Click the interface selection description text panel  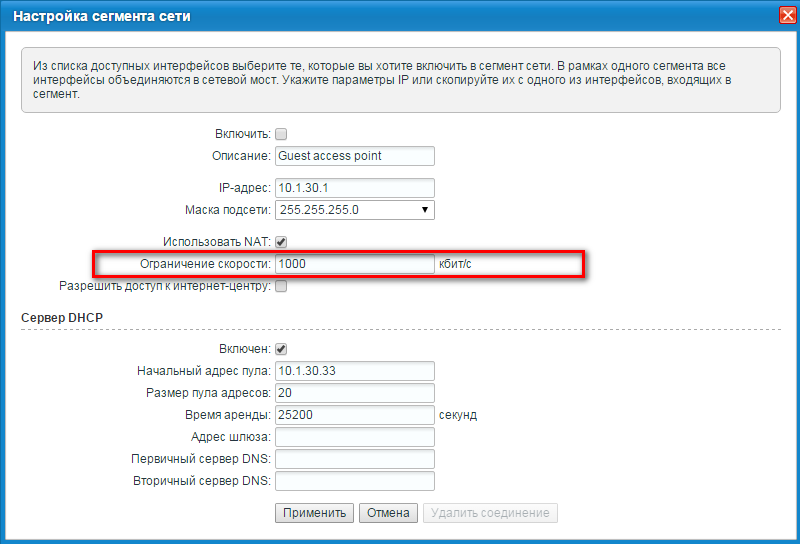pos(400,80)
